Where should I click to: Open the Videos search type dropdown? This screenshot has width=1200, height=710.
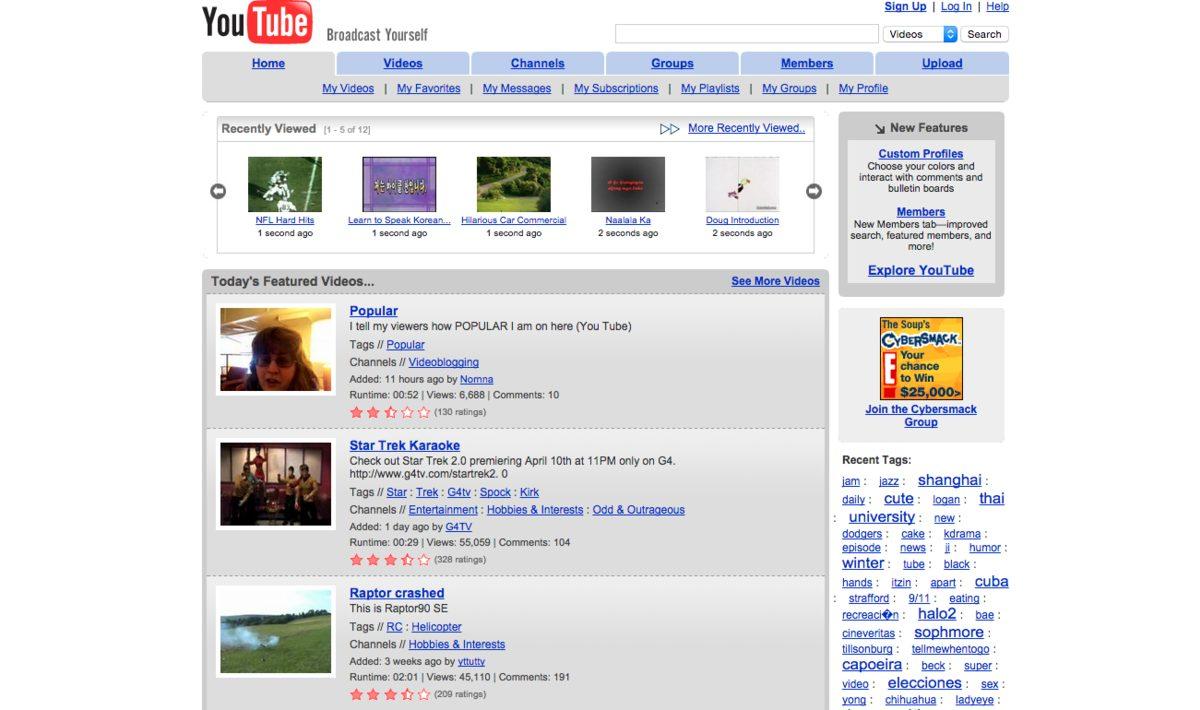920,34
